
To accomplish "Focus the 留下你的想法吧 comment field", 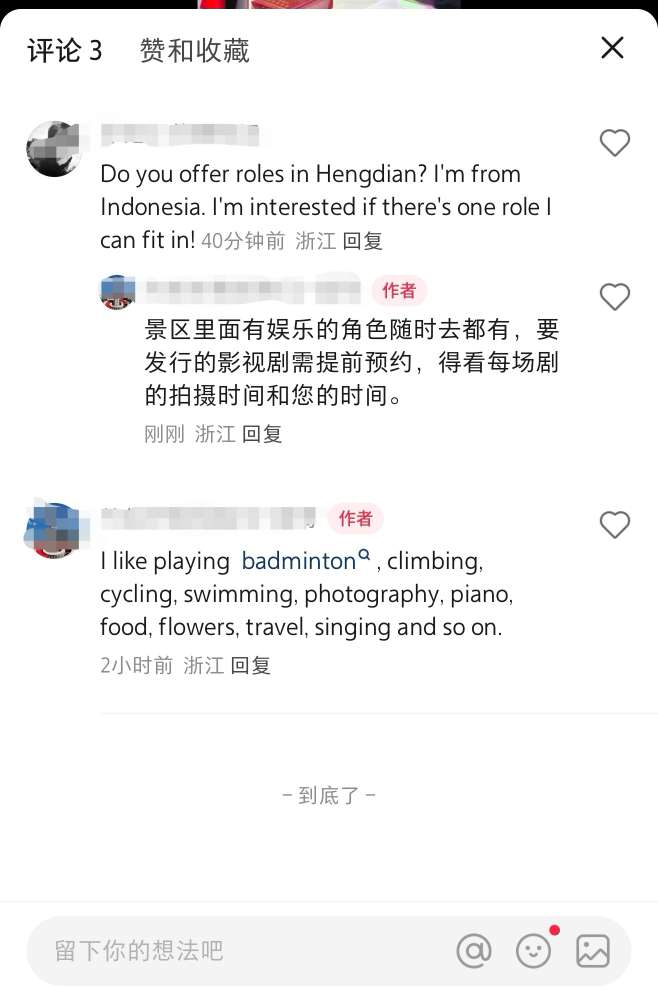I will coord(242,951).
